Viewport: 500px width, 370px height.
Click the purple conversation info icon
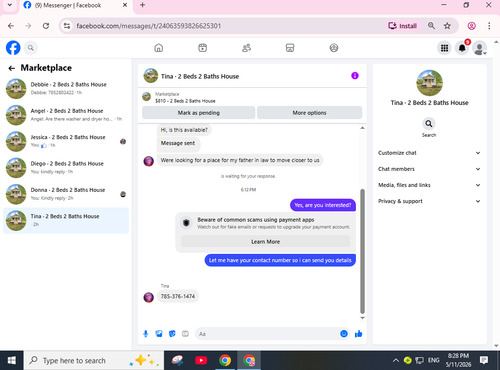tap(355, 76)
